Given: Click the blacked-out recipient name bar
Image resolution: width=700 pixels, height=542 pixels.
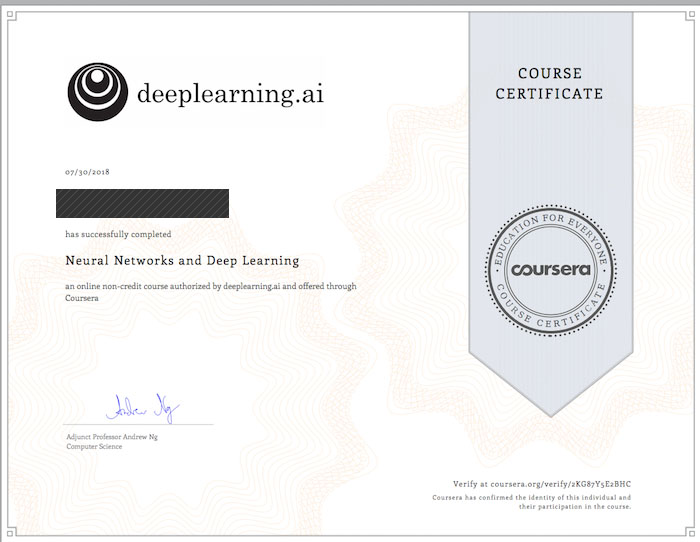Looking at the screenshot, I should click(142, 204).
